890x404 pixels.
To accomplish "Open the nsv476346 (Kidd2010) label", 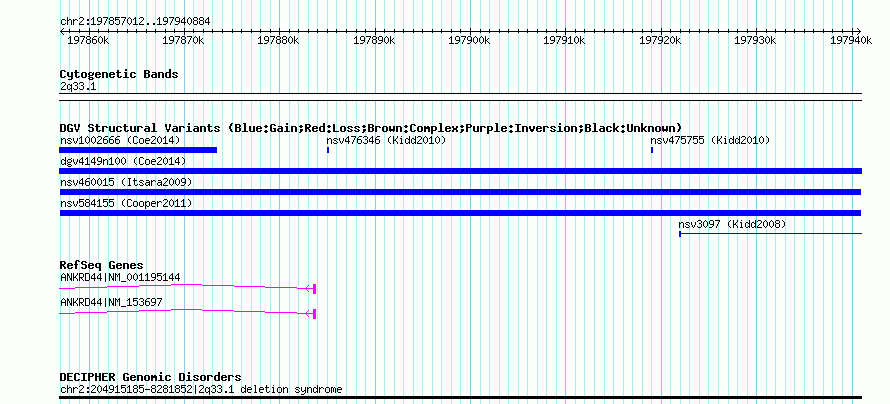I will [x=386, y=140].
